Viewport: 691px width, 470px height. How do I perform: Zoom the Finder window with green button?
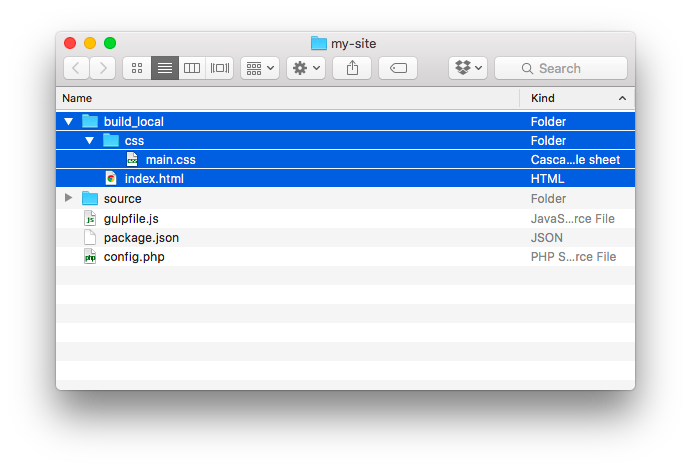pos(110,43)
